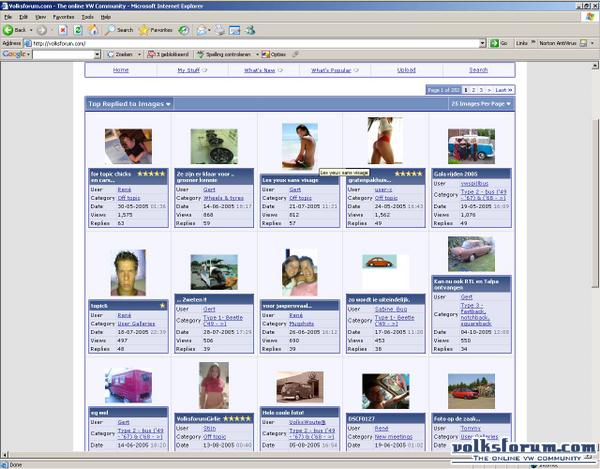
Task: Refresh the page with the green Refresh icon
Action: (x=78, y=30)
